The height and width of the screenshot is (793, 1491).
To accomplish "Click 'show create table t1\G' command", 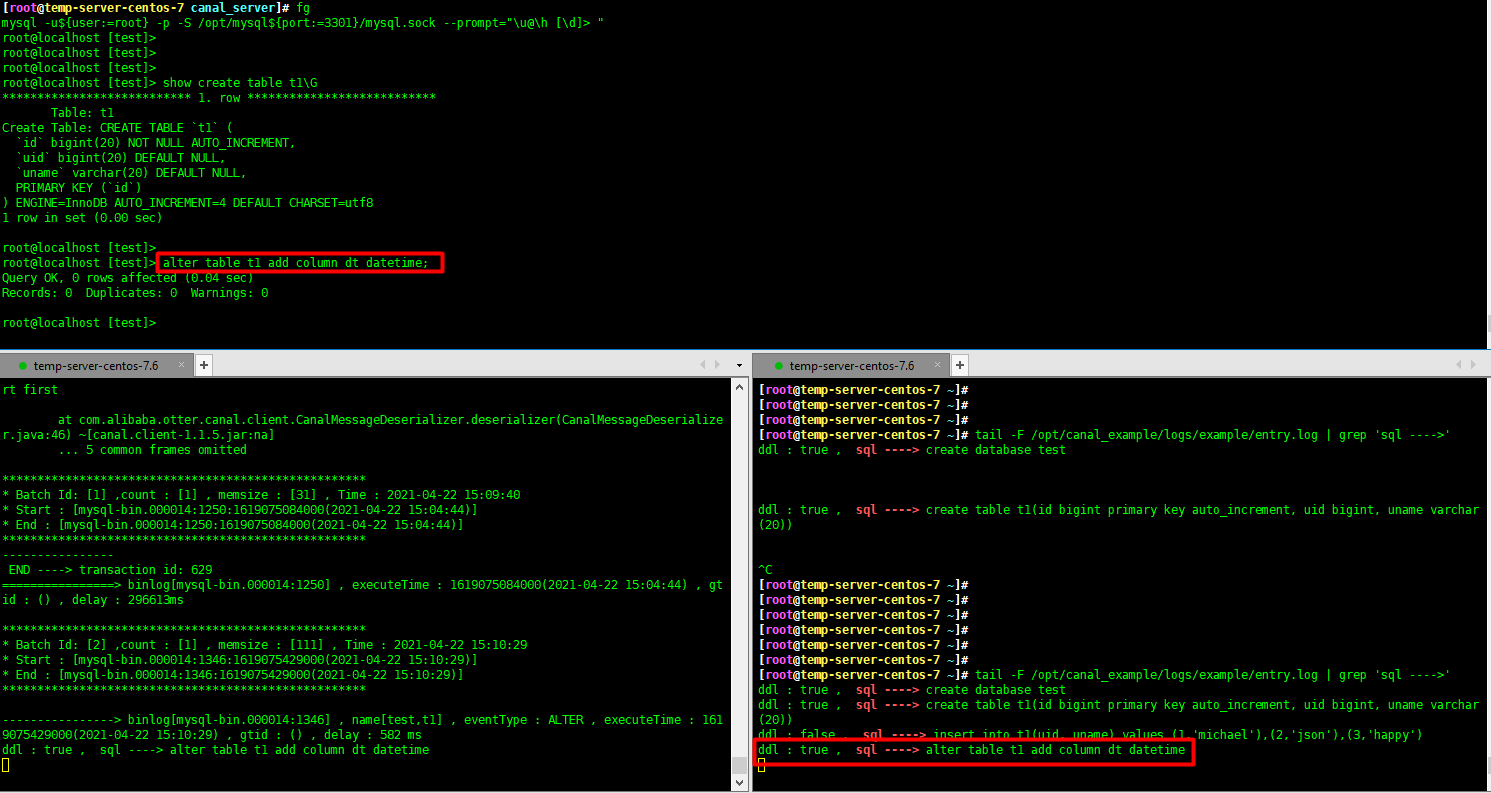I will pyautogui.click(x=240, y=82).
